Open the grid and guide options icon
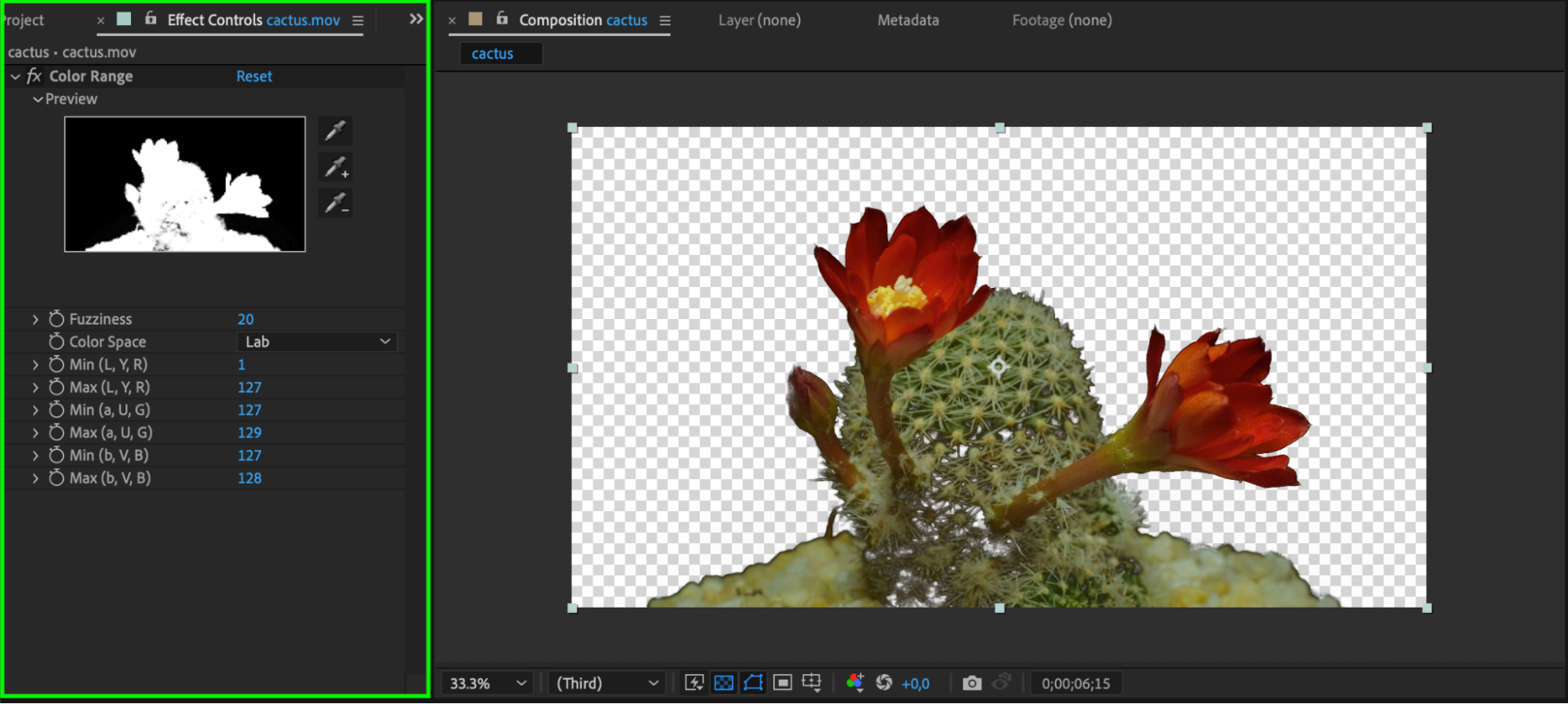 pyautogui.click(x=812, y=683)
